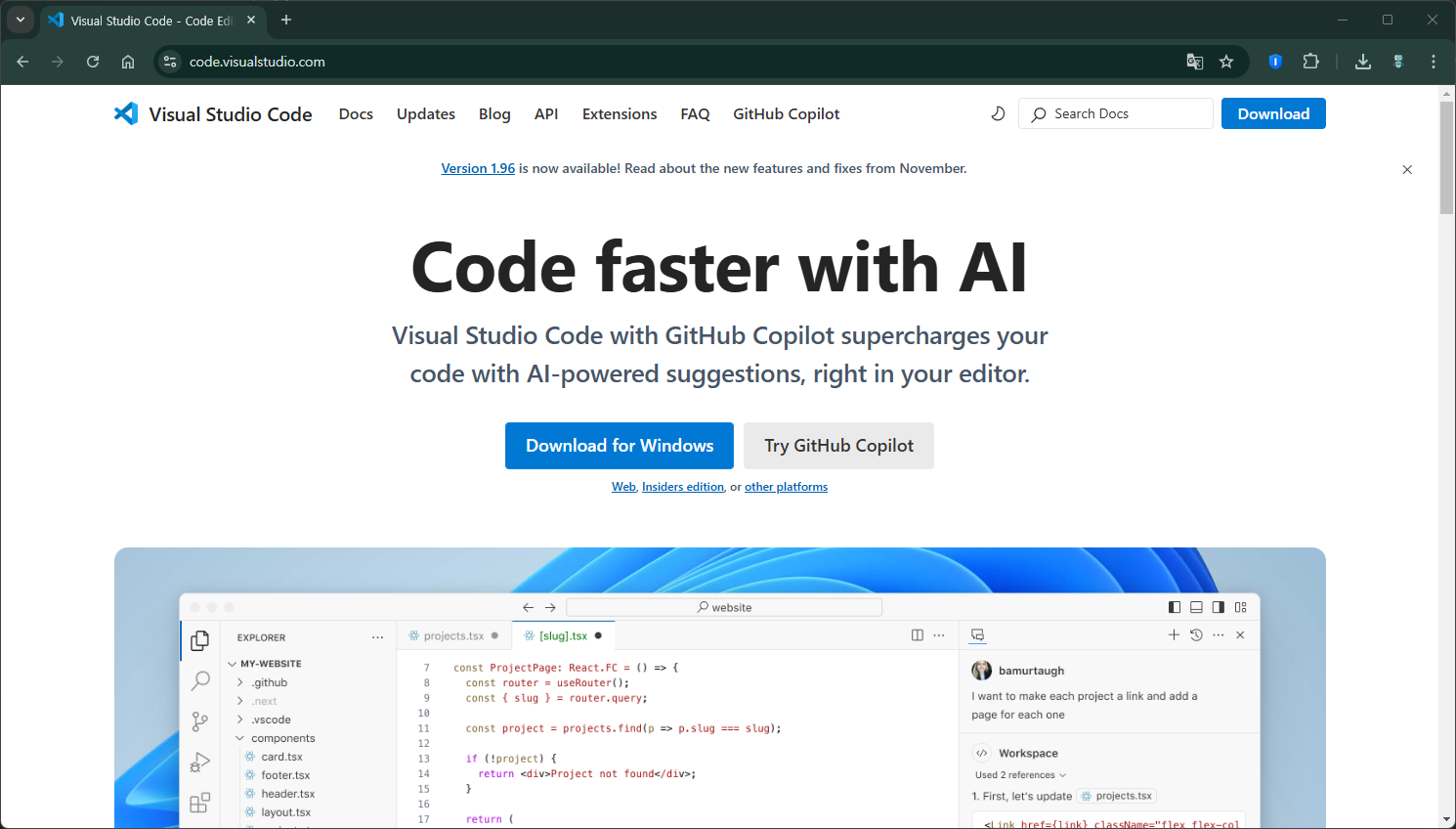Click the Explorer files icon in activity bar
The width and height of the screenshot is (1456, 829).
click(200, 640)
